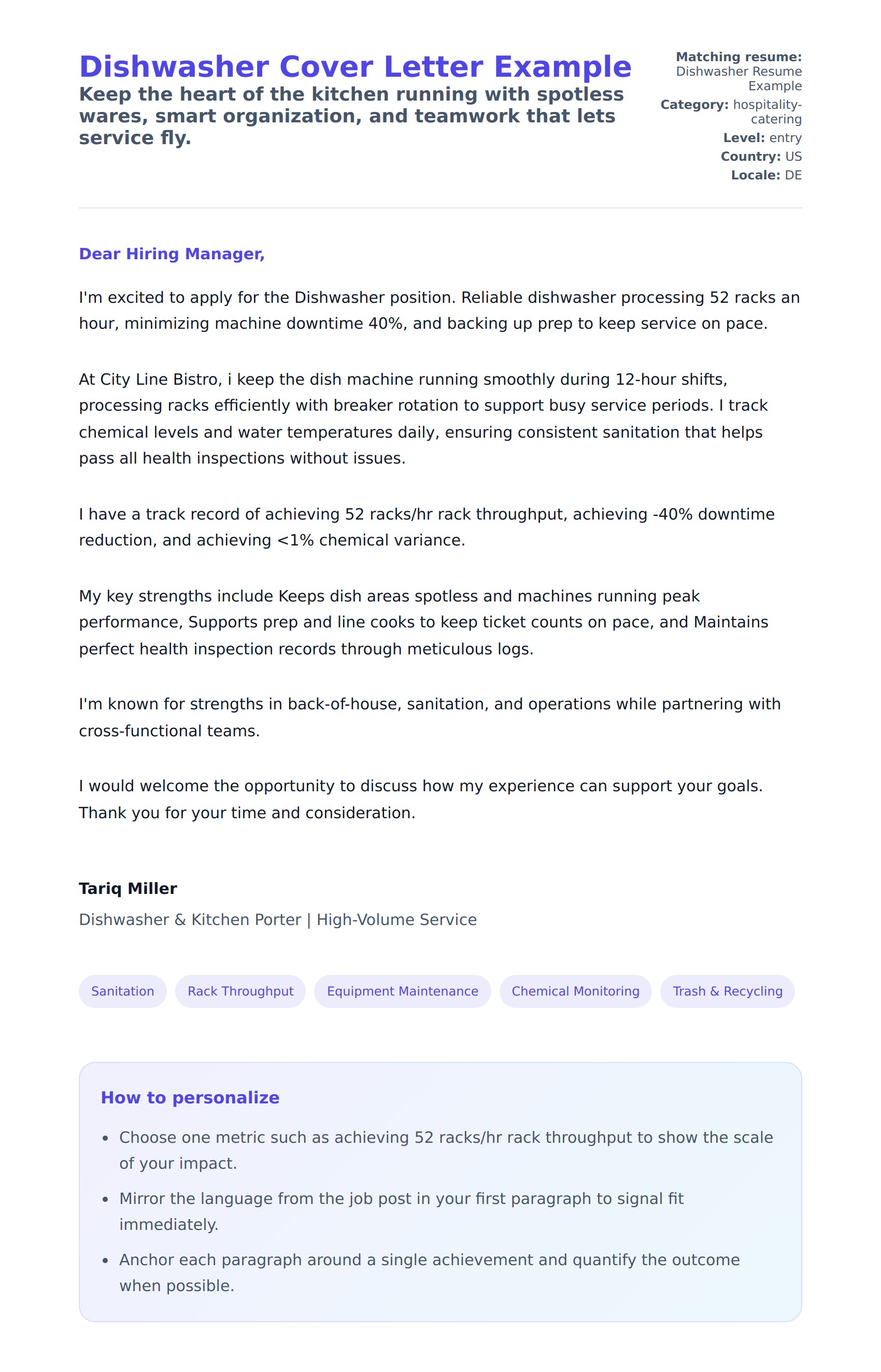Image resolution: width=881 pixels, height=1372 pixels.
Task: Click the hospitality-catering category value
Action: 766,111
